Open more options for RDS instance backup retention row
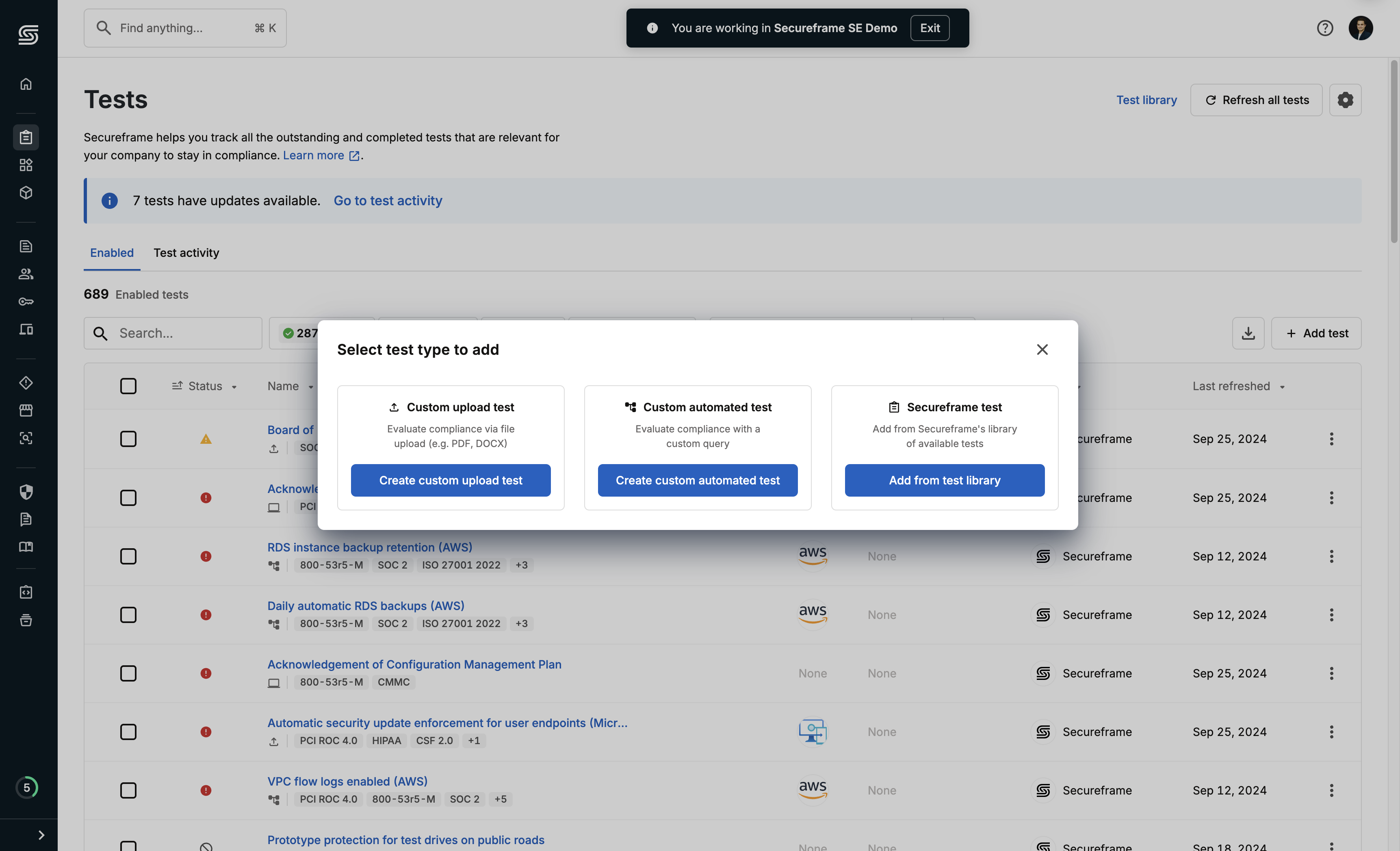 (1331, 556)
